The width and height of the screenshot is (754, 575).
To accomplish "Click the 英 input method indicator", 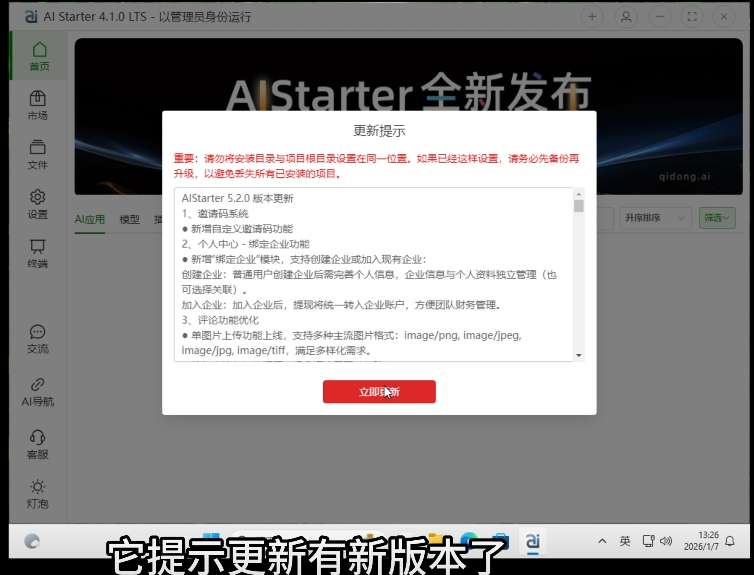I will pyautogui.click(x=625, y=541).
